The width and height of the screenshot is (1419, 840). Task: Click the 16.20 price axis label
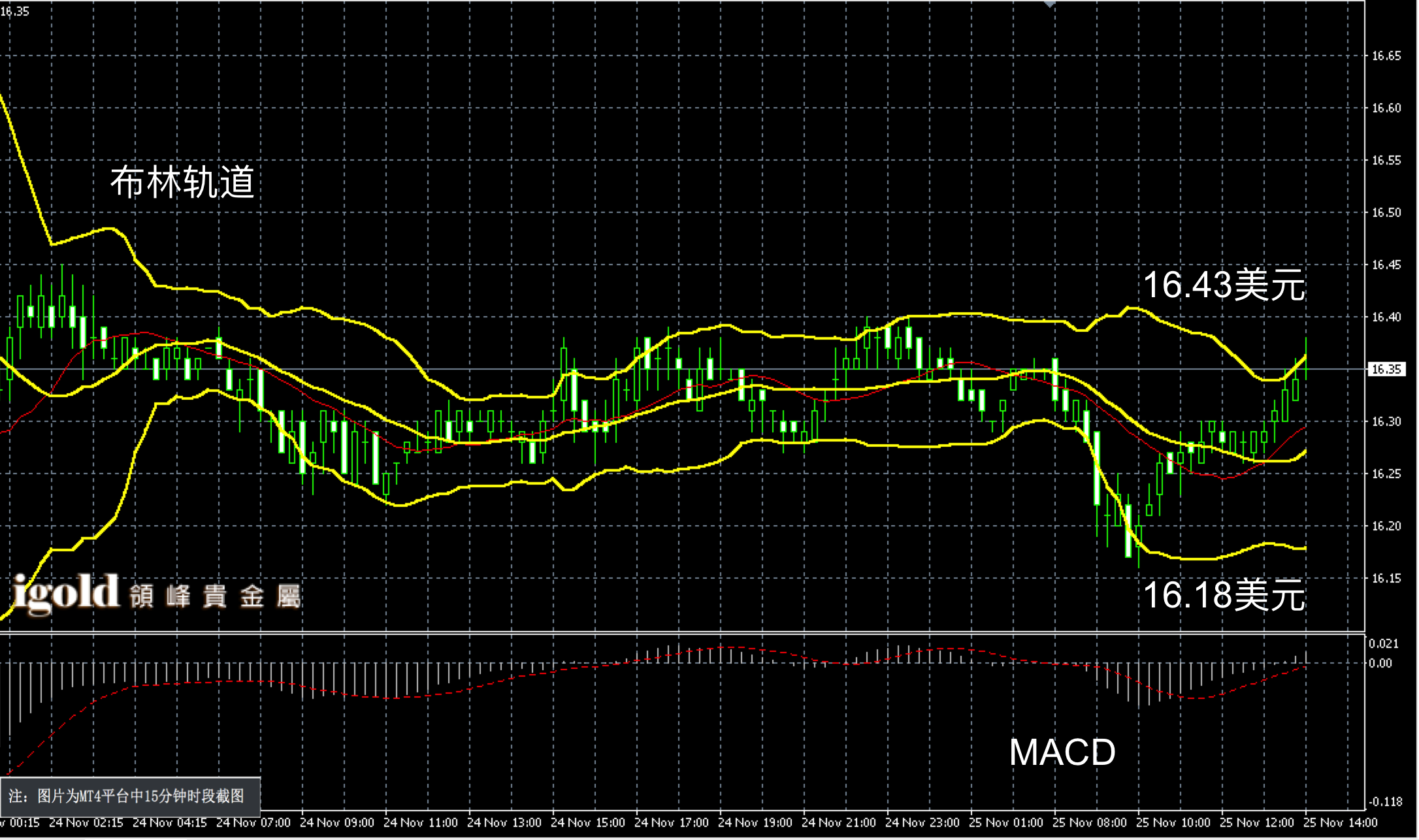click(1386, 526)
